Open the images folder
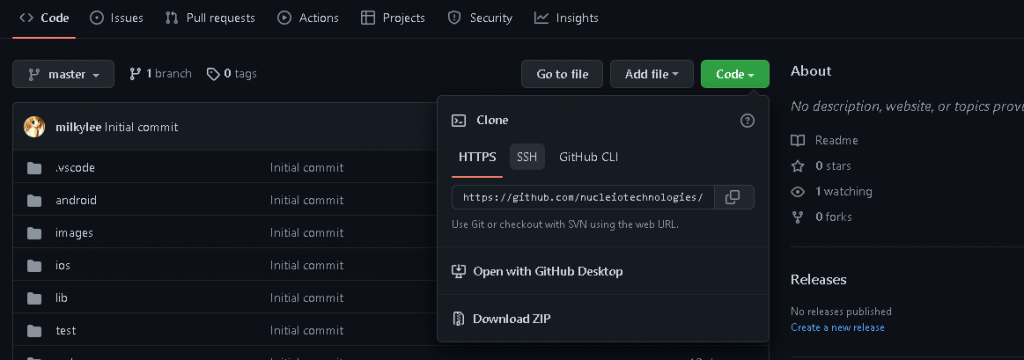 click(74, 233)
